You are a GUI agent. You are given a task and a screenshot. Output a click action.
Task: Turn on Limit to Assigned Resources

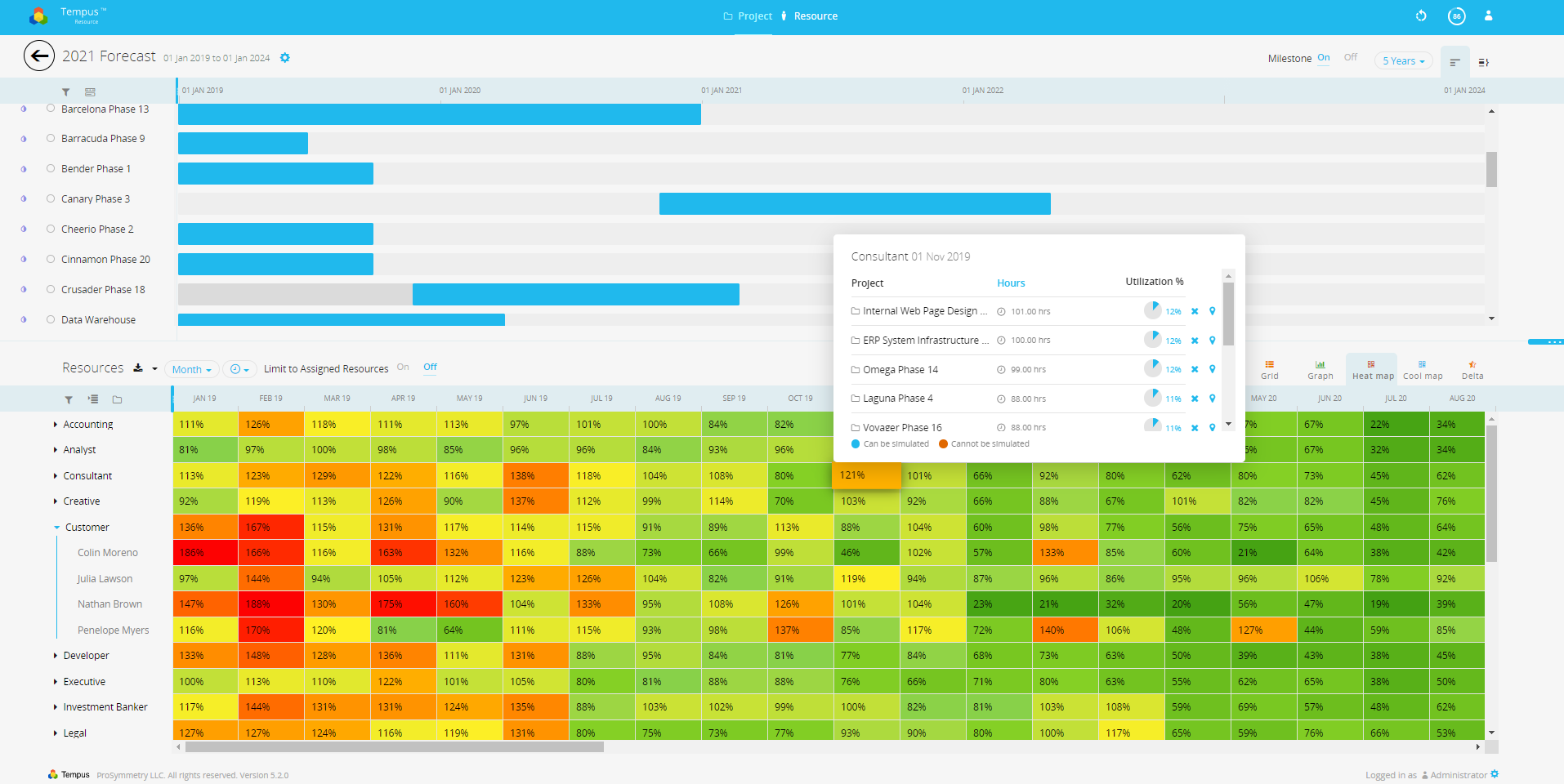[x=403, y=367]
